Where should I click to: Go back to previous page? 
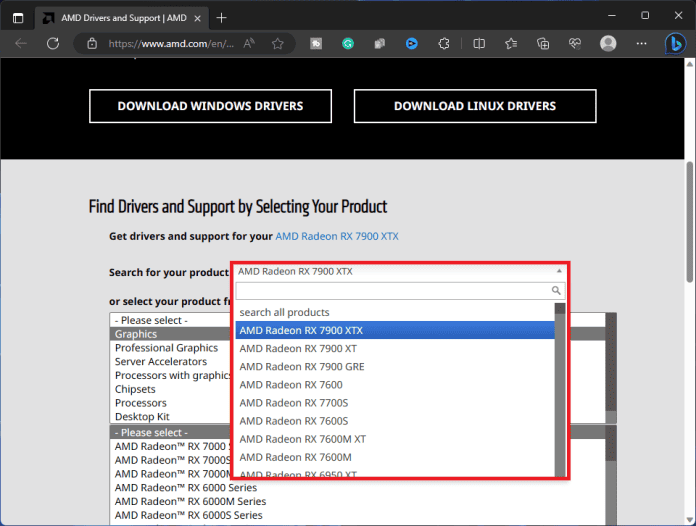[x=21, y=44]
